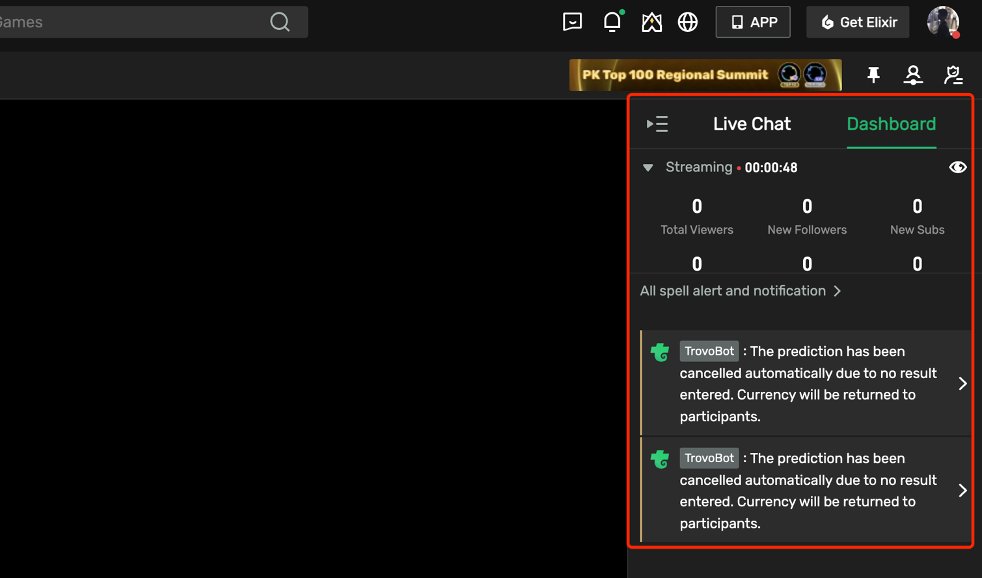Open the user profile avatar
This screenshot has width=982, height=578.
(x=943, y=22)
